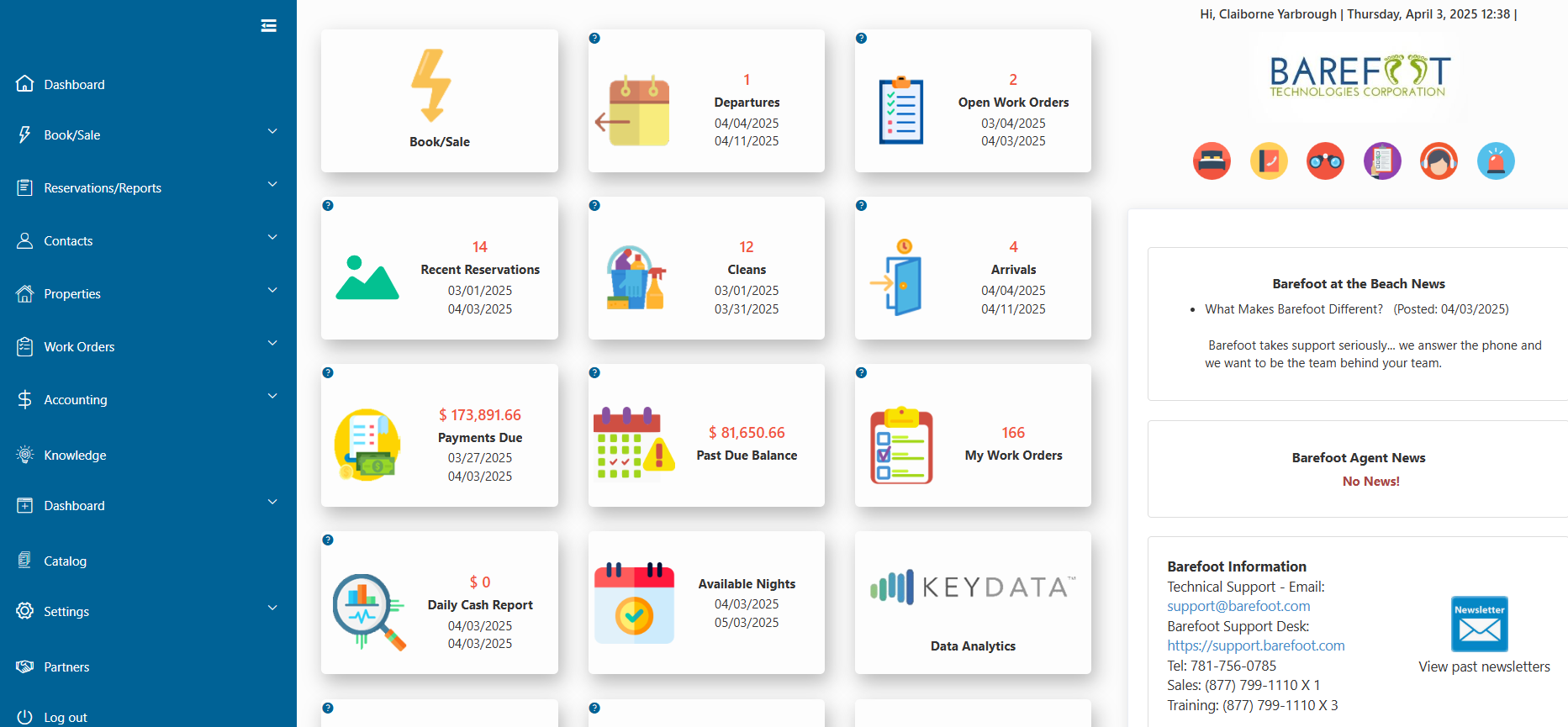Click help icon on My Work Orders card
The image size is (1568, 727).
click(861, 373)
